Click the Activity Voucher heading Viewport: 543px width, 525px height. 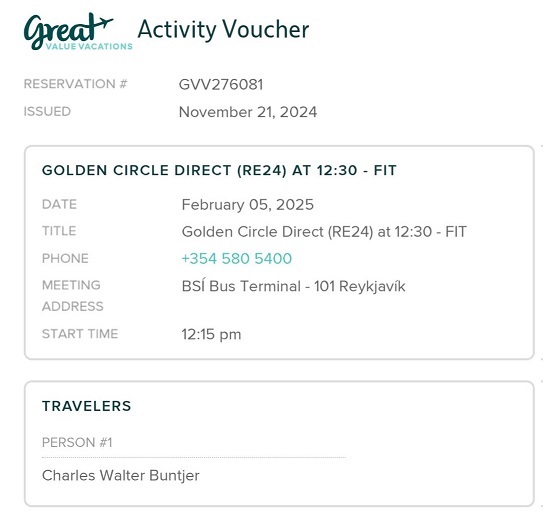pyautogui.click(x=223, y=30)
